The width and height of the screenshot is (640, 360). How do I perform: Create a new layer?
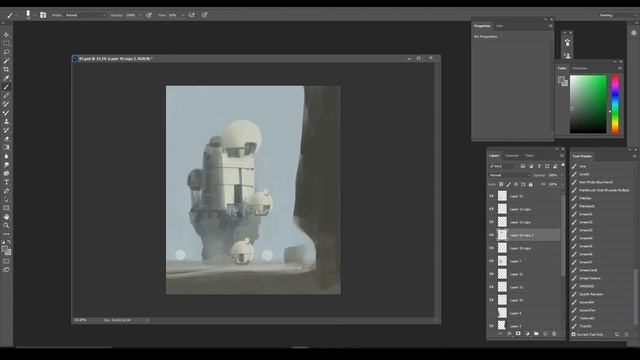pos(545,334)
